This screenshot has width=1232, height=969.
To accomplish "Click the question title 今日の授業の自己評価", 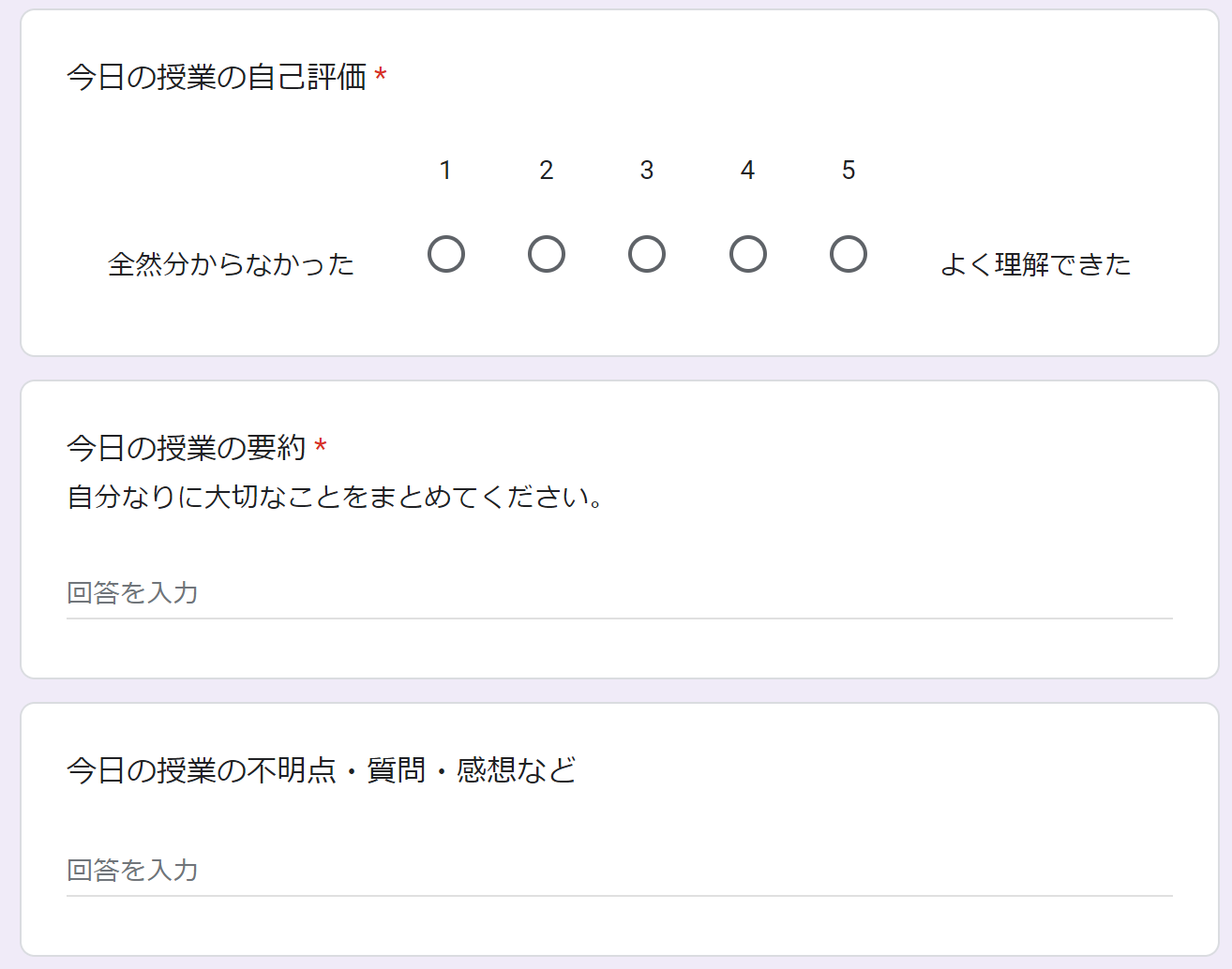I will tap(217, 77).
